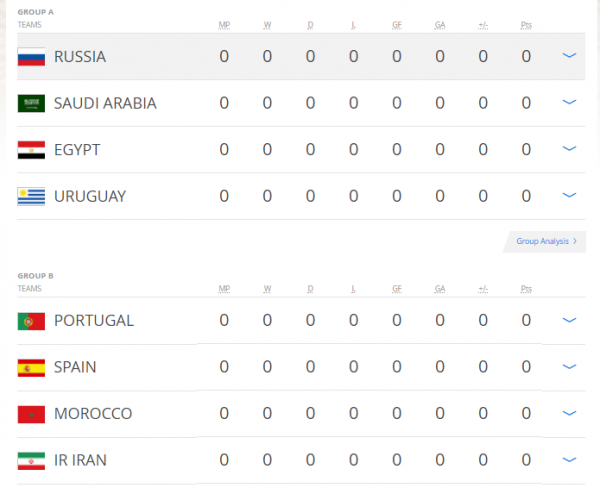Image resolution: width=600 pixels, height=488 pixels.
Task: Expand the Egypt row chevron
Action: click(570, 149)
